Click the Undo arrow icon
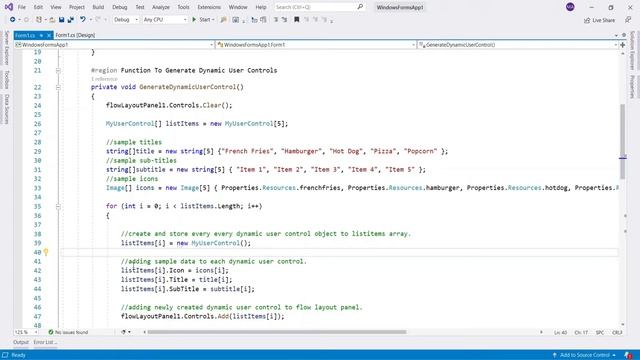 83,20
